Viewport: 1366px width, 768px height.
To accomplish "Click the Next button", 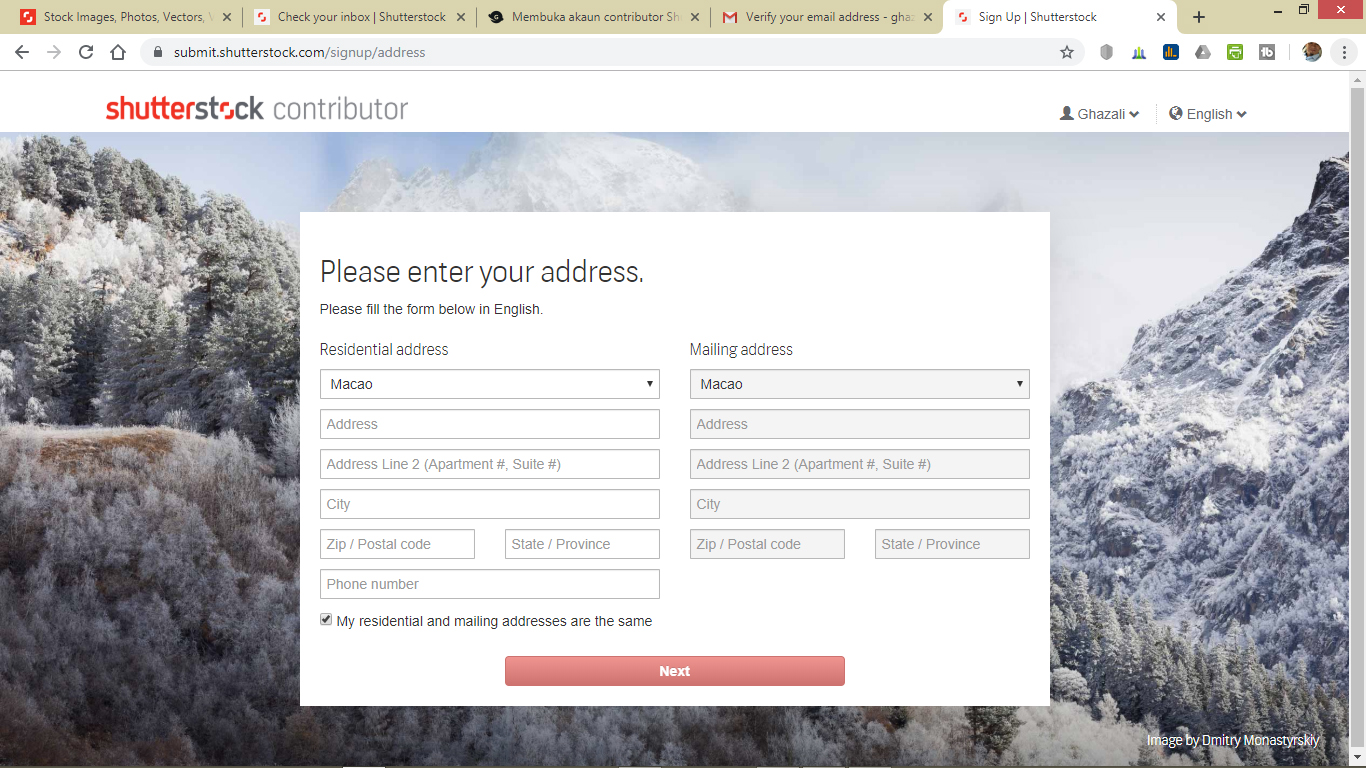I will (x=675, y=671).
